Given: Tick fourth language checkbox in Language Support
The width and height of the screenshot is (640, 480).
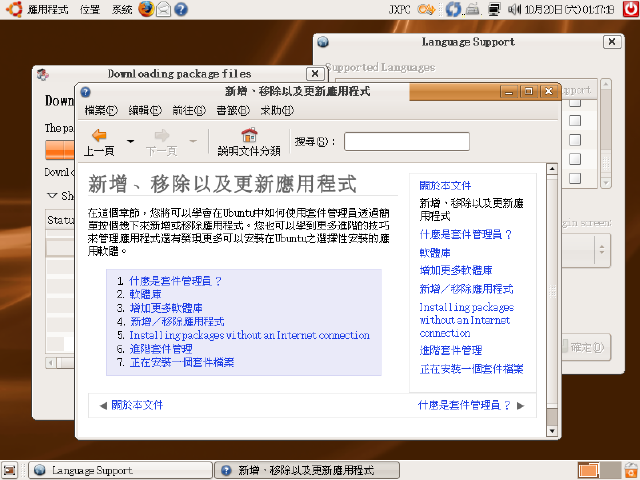Looking at the screenshot, I should coord(575,159).
